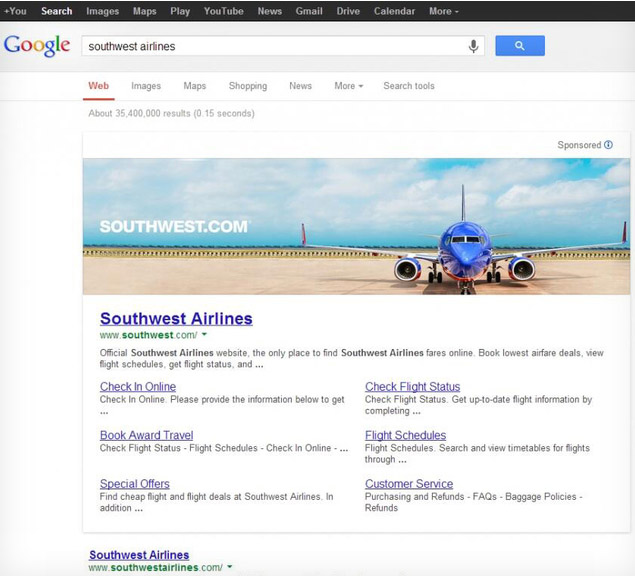Open the green arrow next to www.southwest.com/
Screen dimensions: 635x576
(x=205, y=335)
